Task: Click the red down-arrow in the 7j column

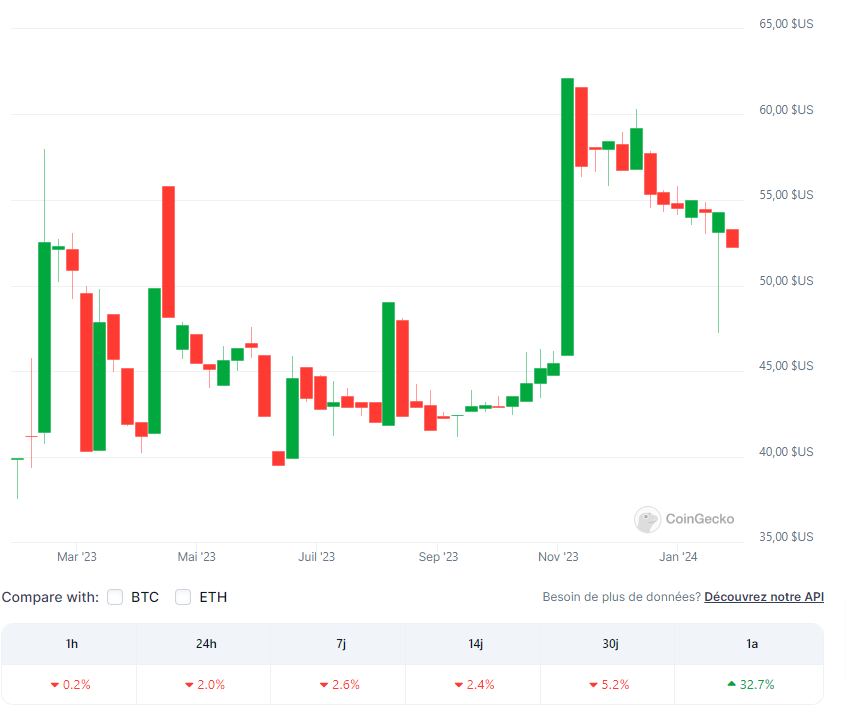Action: [x=322, y=685]
